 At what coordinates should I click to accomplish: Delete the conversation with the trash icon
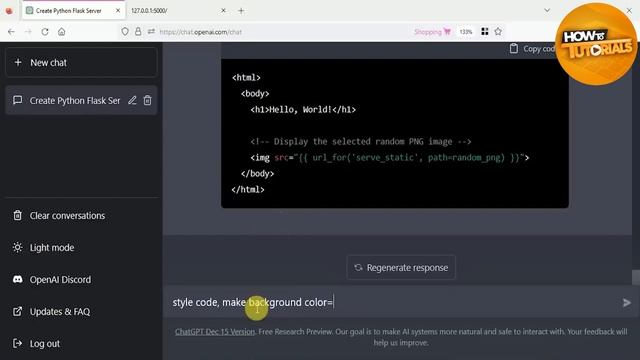coord(147,100)
